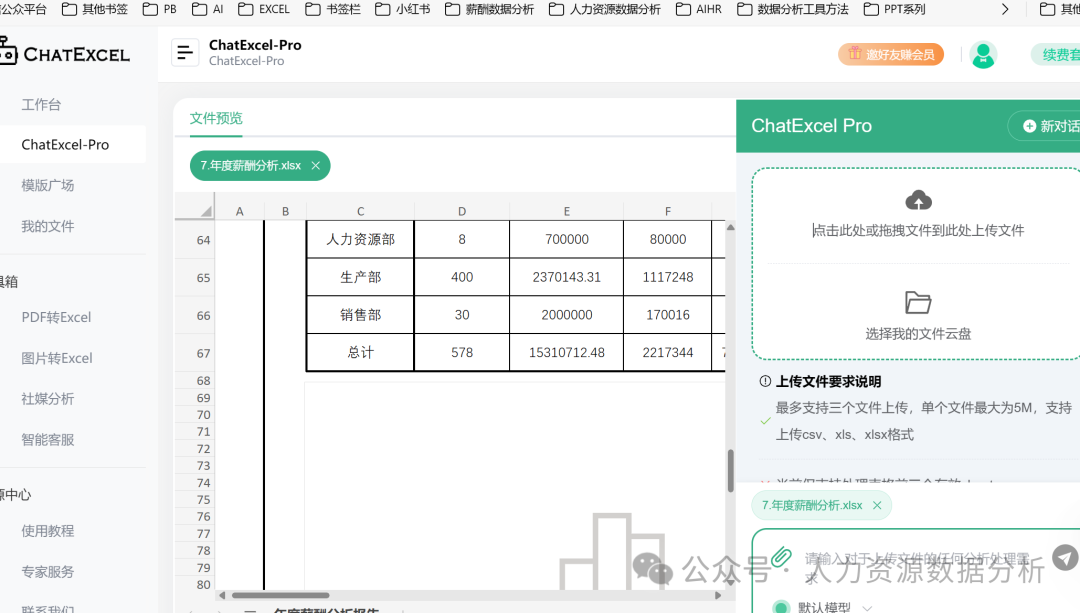Open the EXCEL bookmark folder
The image size is (1080, 613).
click(x=264, y=9)
